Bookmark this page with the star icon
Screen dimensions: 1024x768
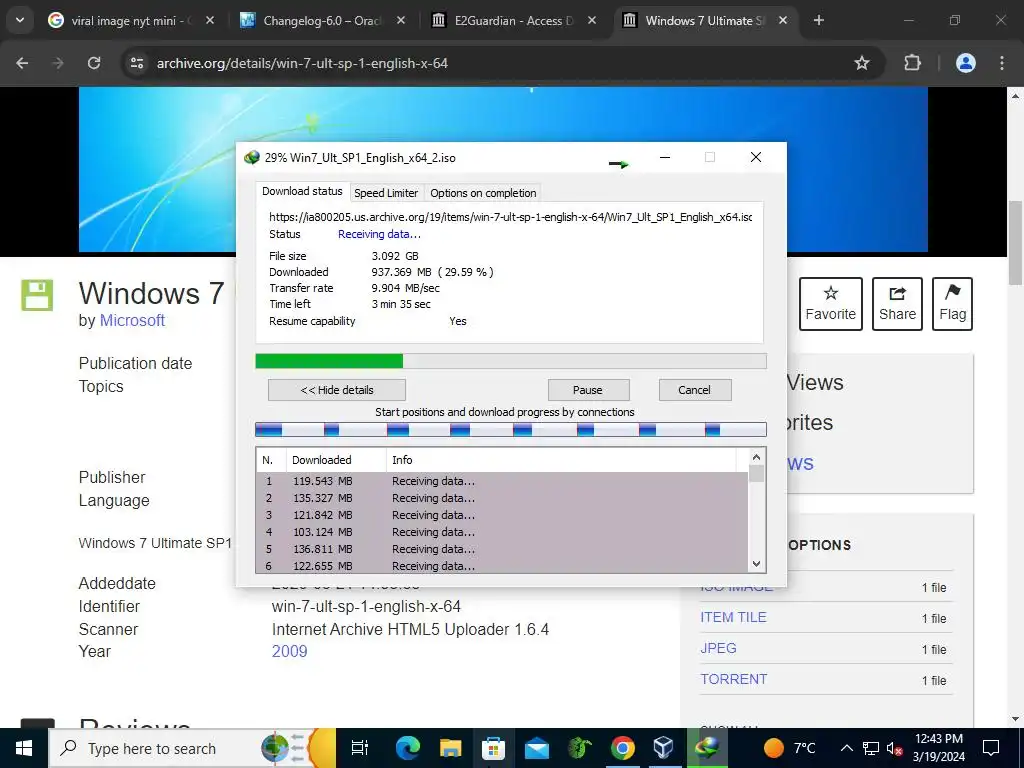click(x=861, y=63)
